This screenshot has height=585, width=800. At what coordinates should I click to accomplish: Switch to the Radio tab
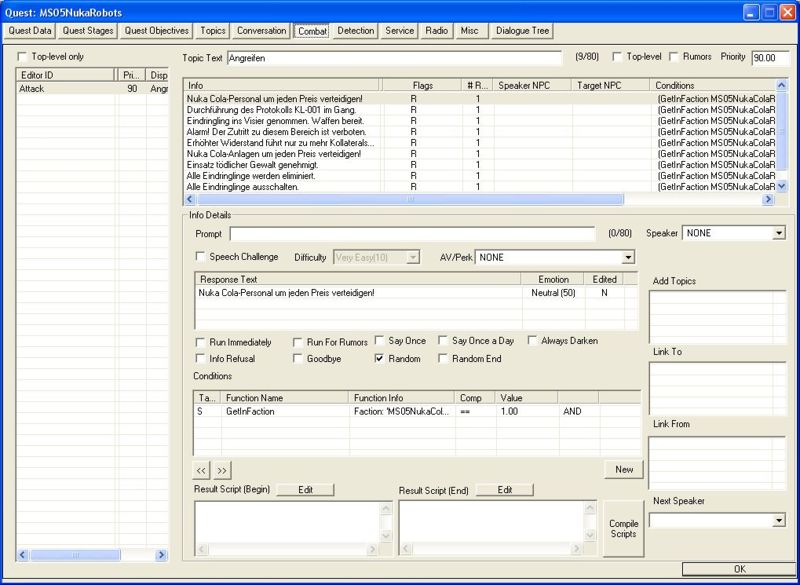click(437, 31)
